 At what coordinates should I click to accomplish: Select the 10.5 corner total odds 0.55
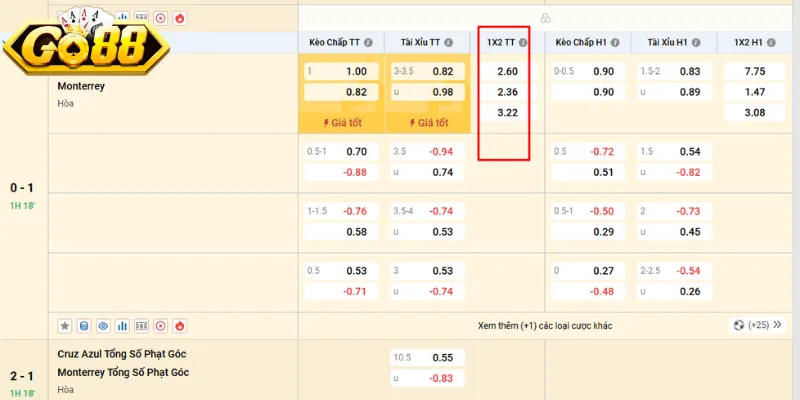click(441, 357)
